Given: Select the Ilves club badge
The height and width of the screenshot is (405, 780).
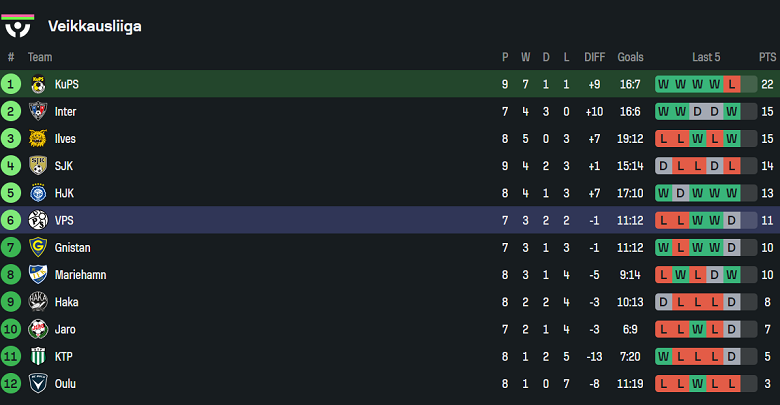Looking at the screenshot, I should click(x=38, y=139).
